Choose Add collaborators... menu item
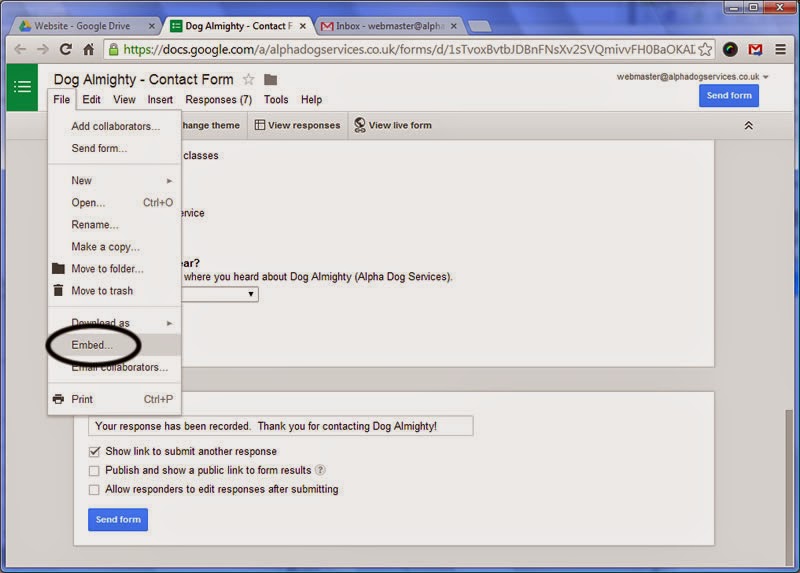The height and width of the screenshot is (573, 800). point(114,126)
